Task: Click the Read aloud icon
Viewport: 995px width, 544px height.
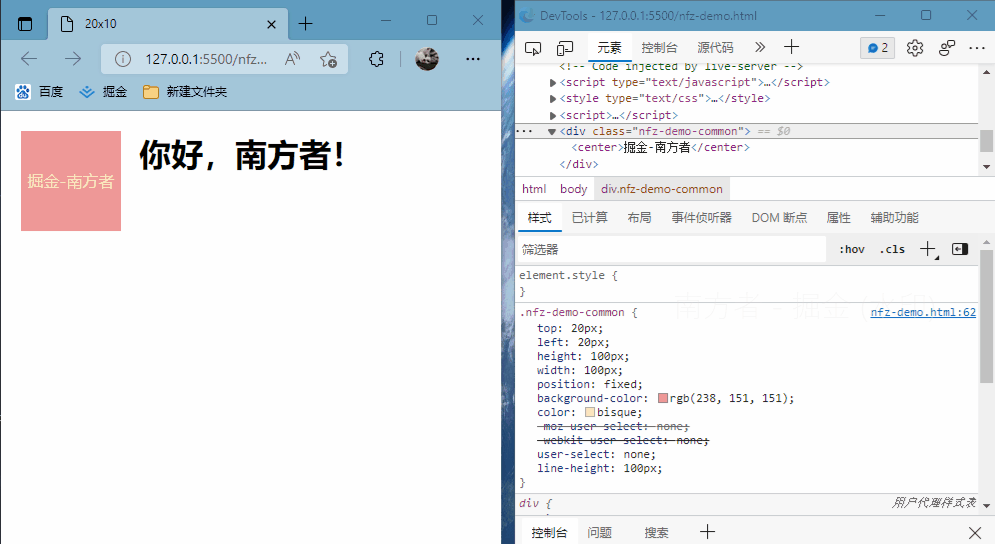Action: (293, 59)
